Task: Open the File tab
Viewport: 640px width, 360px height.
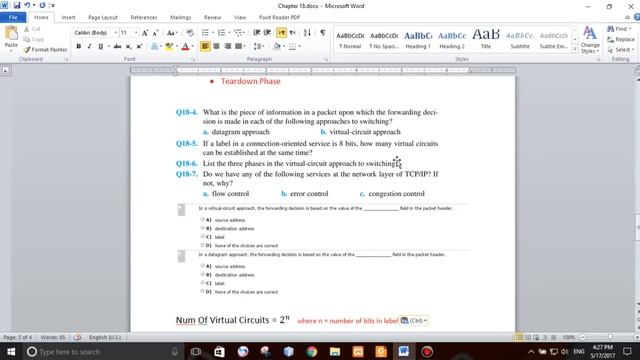Action: click(13, 17)
